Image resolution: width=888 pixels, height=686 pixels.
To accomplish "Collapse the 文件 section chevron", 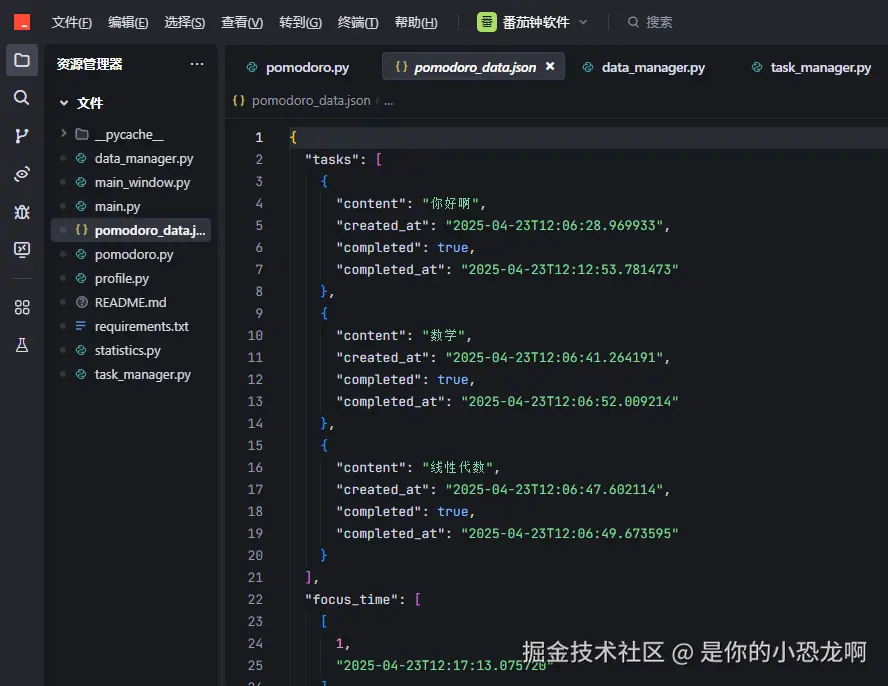I will click(x=64, y=103).
